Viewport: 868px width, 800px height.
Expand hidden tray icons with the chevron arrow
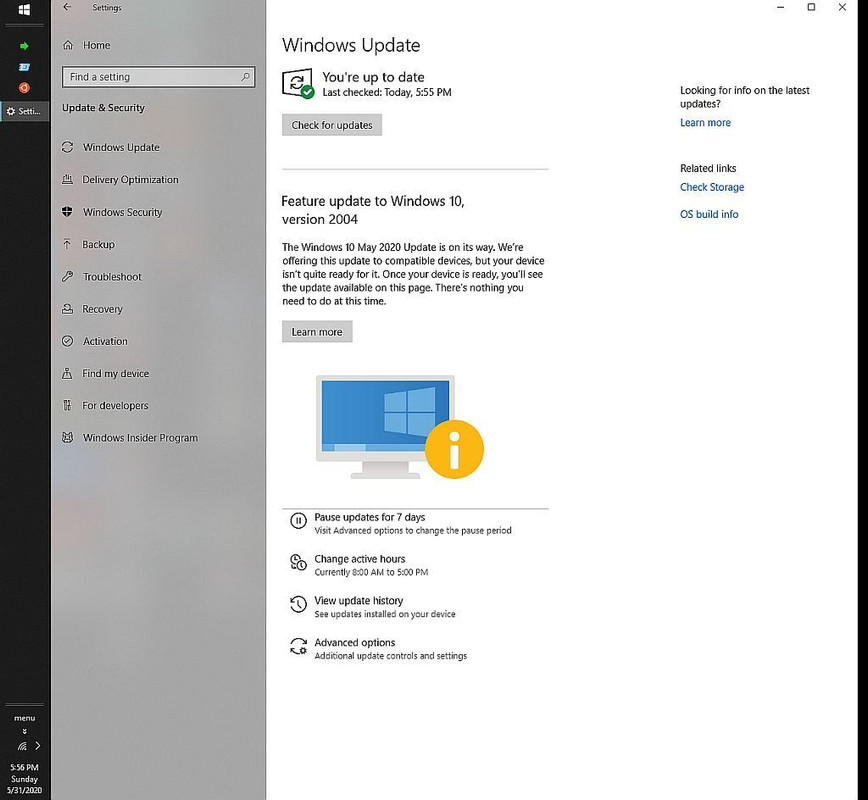(38, 745)
